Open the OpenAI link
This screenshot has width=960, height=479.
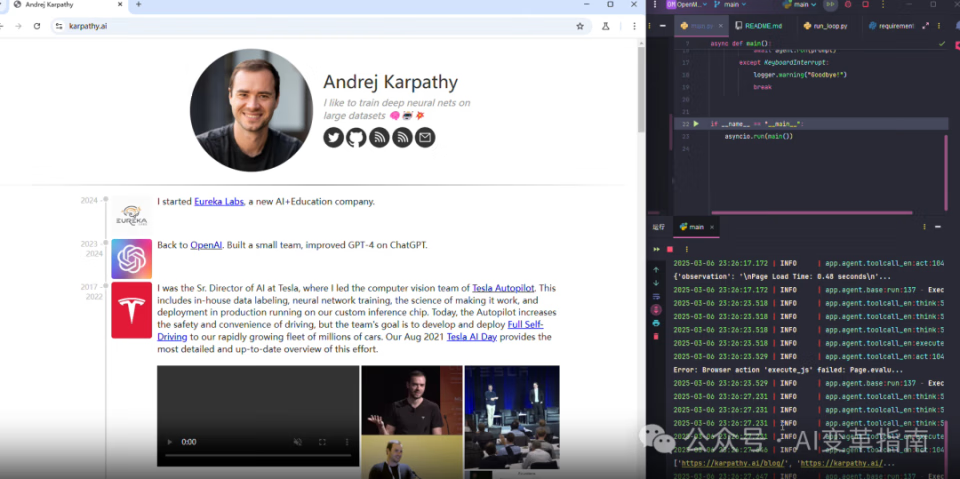pos(206,245)
